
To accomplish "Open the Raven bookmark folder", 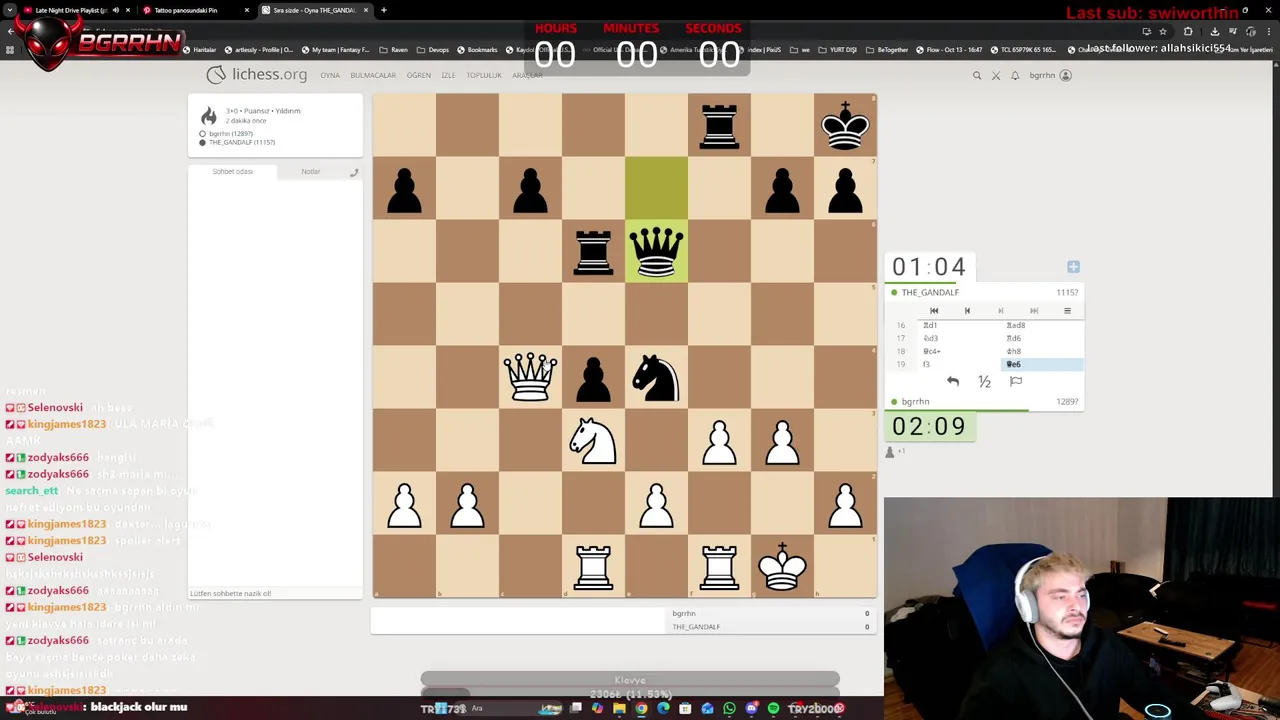I will (394, 50).
